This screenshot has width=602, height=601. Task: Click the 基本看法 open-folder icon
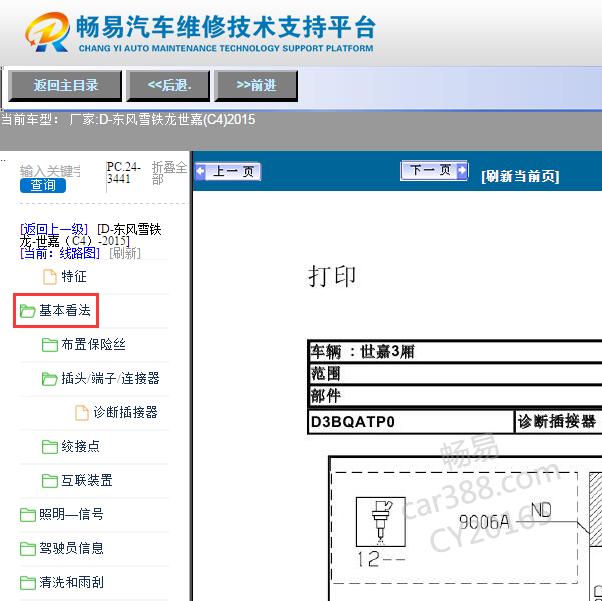tap(27, 311)
